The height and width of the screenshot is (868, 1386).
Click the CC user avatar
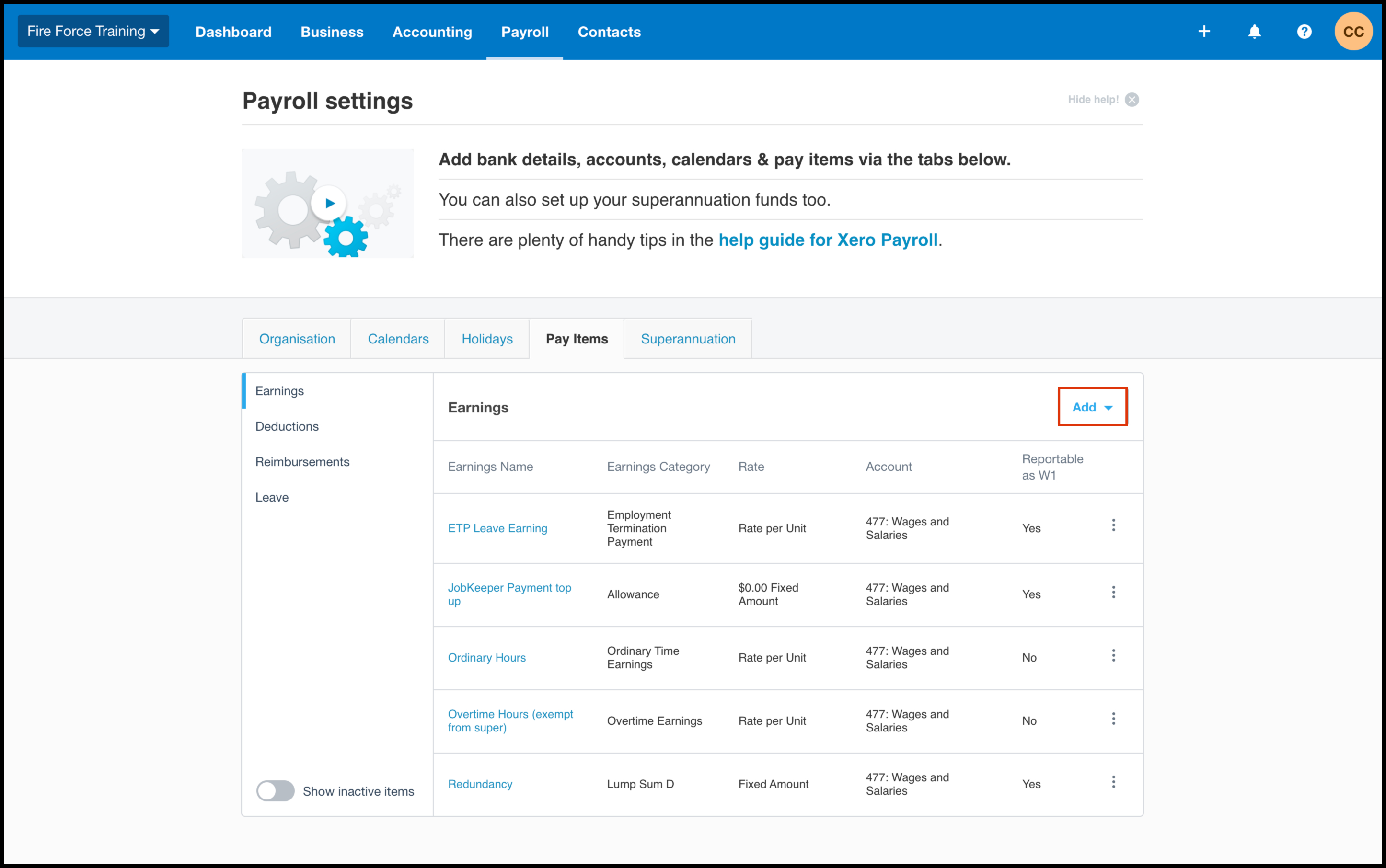point(1353,32)
